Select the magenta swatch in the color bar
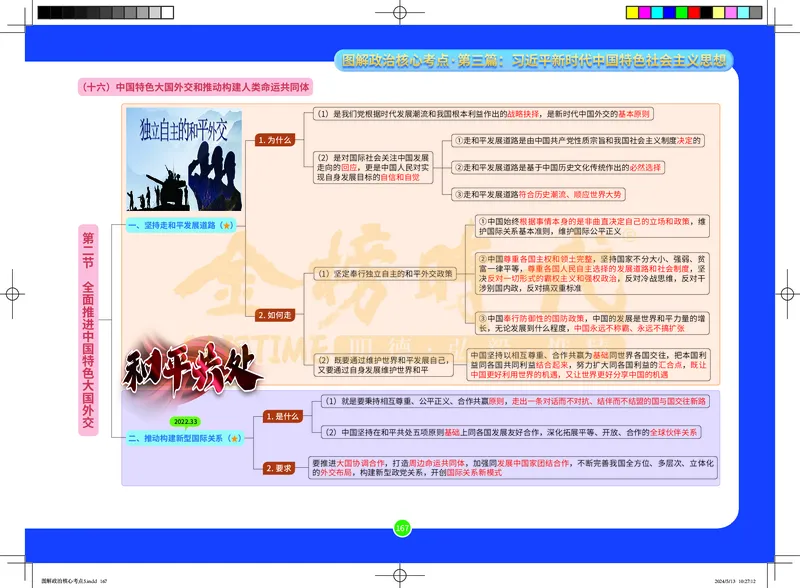 (645, 12)
